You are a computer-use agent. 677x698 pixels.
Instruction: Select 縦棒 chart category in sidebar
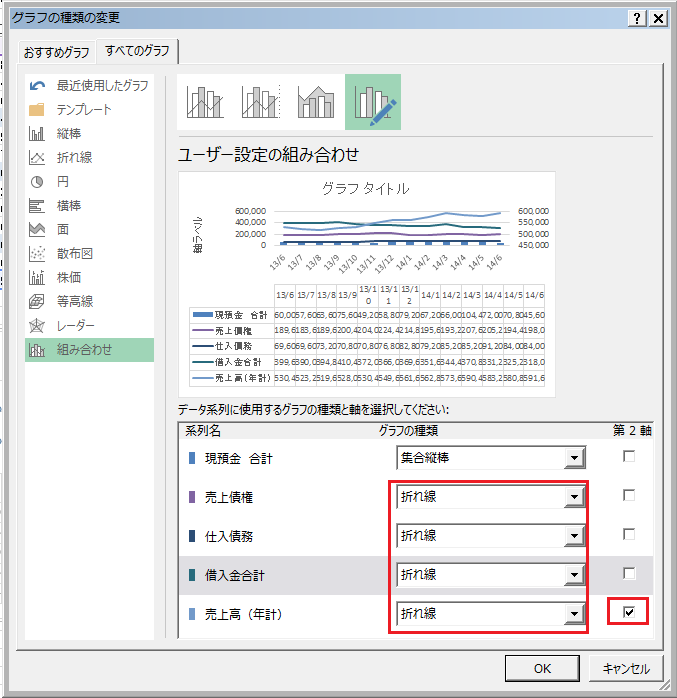70,133
